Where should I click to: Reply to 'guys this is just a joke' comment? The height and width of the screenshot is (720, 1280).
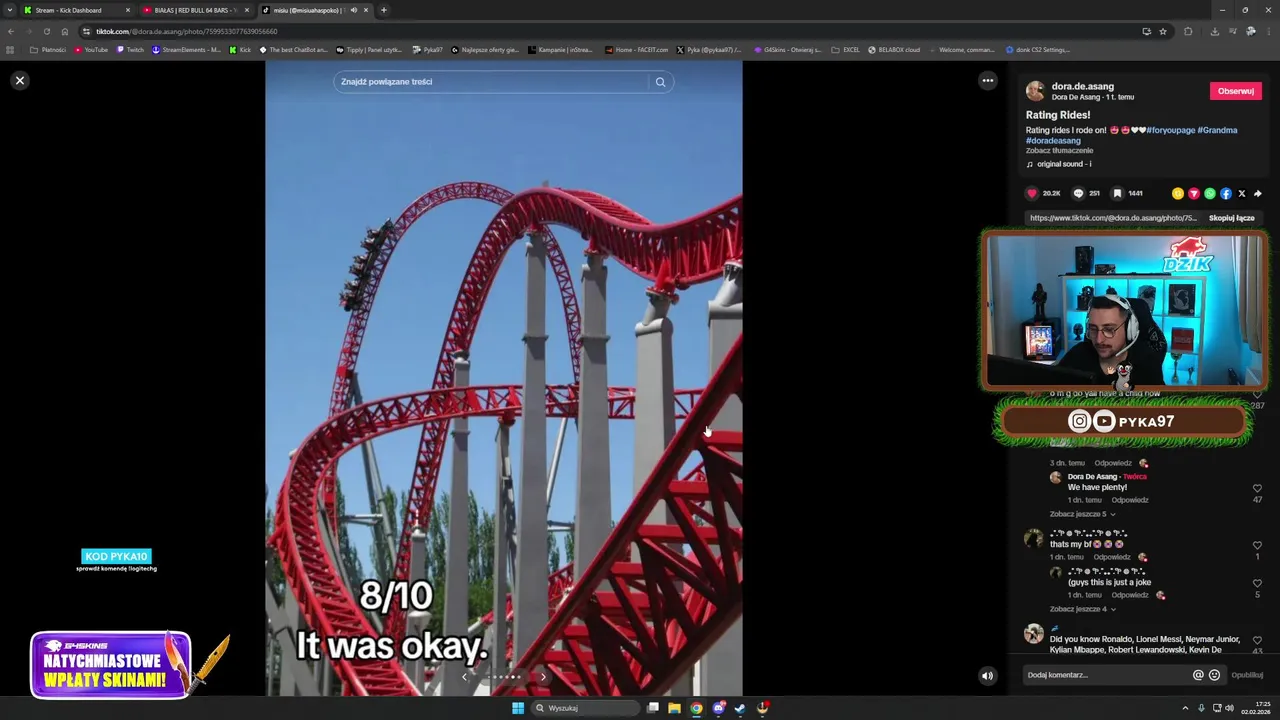pyautogui.click(x=1130, y=595)
